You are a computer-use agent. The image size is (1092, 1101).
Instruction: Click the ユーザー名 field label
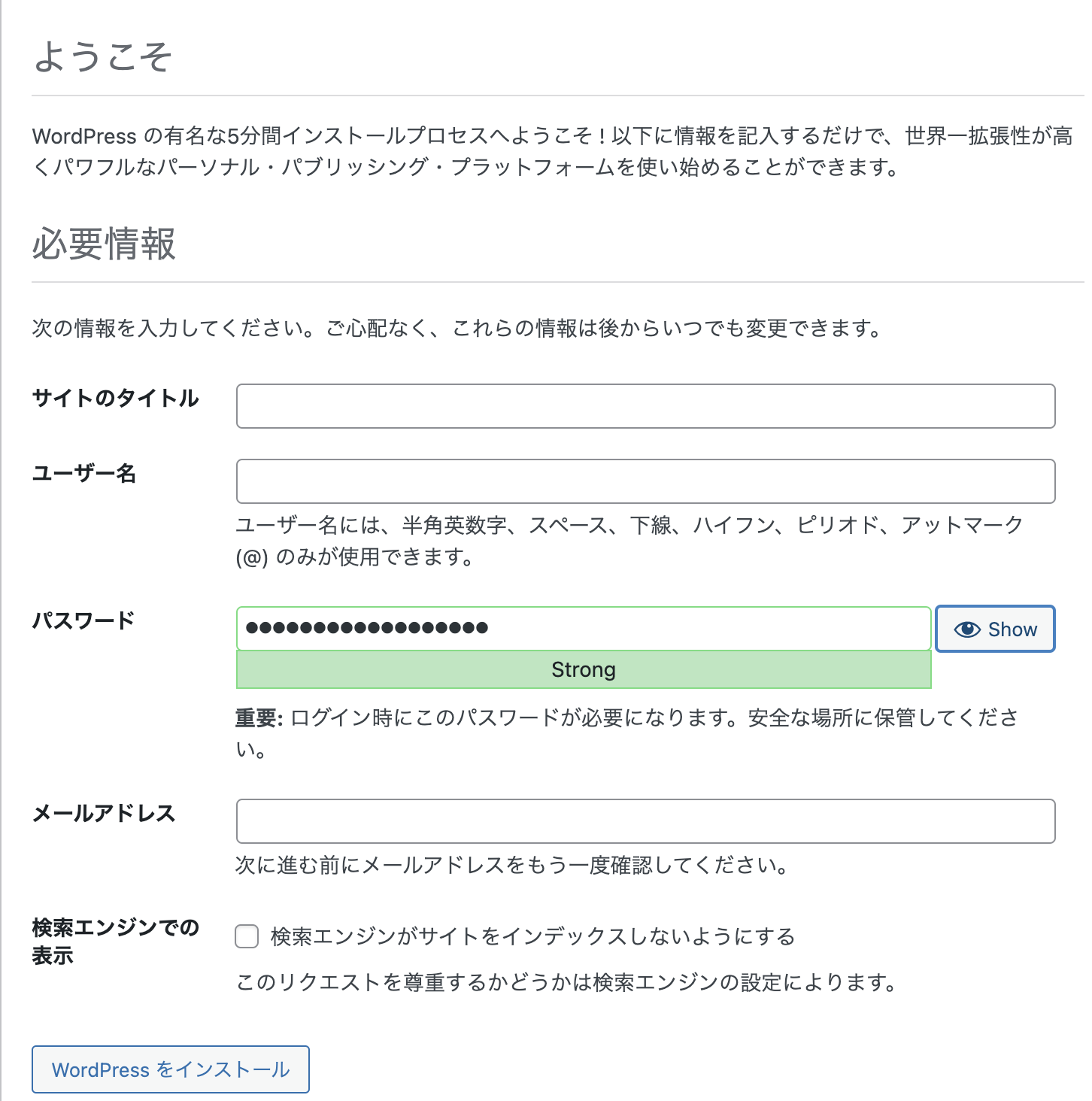pos(84,473)
